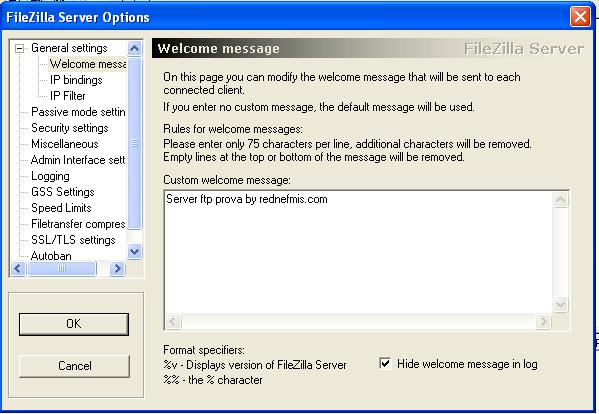This screenshot has width=599, height=414.
Task: Select Speed Limits entry
Action: pyautogui.click(x=61, y=208)
